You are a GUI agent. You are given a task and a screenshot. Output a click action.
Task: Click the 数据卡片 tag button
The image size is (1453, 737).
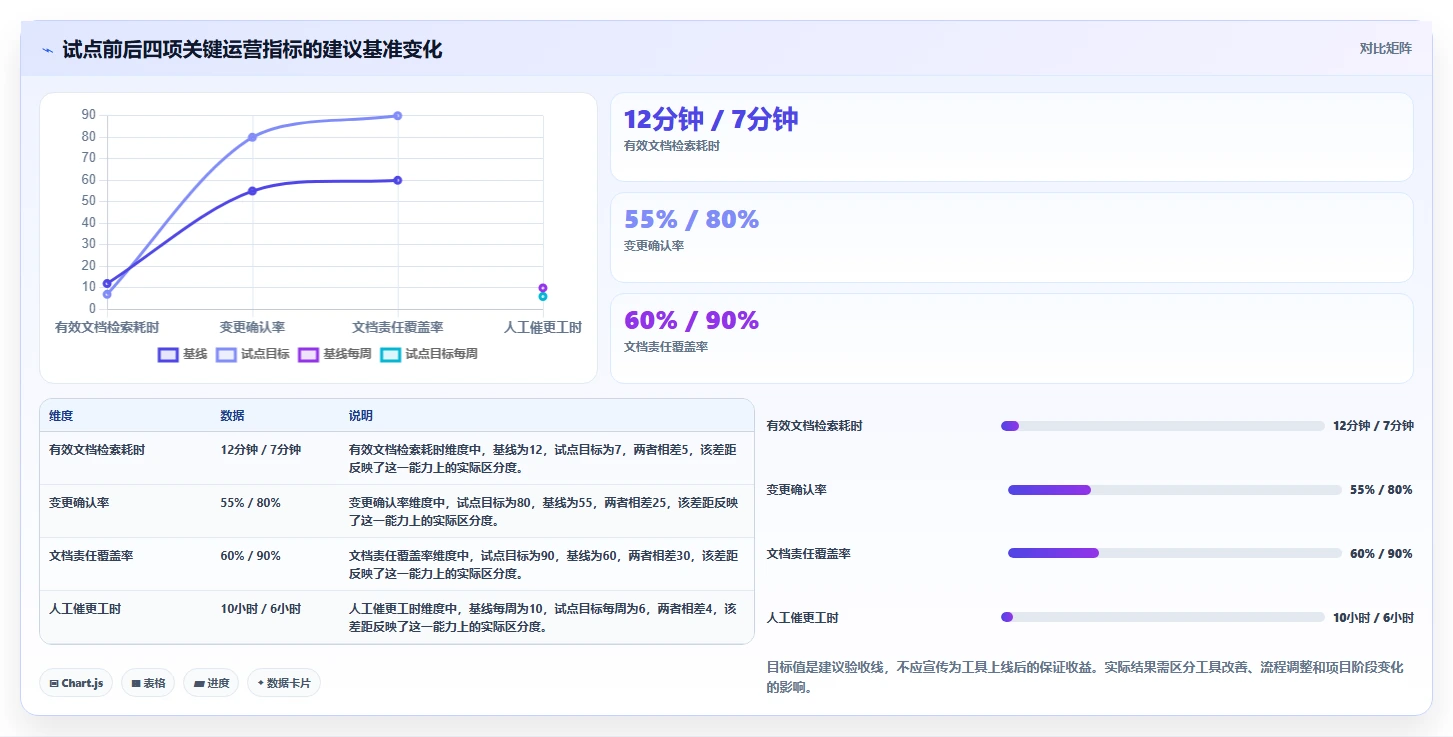[284, 683]
